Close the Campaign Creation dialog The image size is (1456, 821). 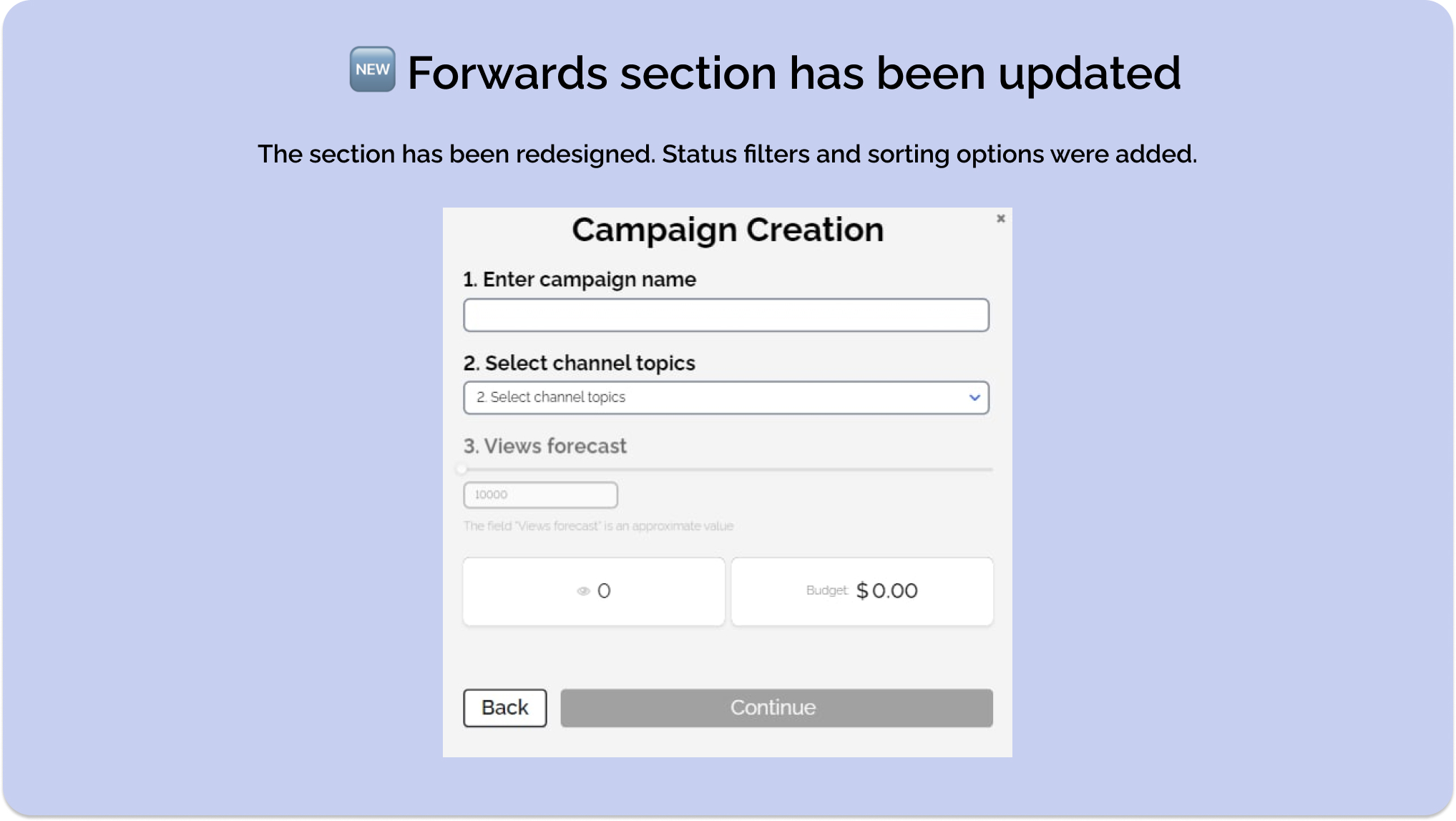coord(1000,218)
